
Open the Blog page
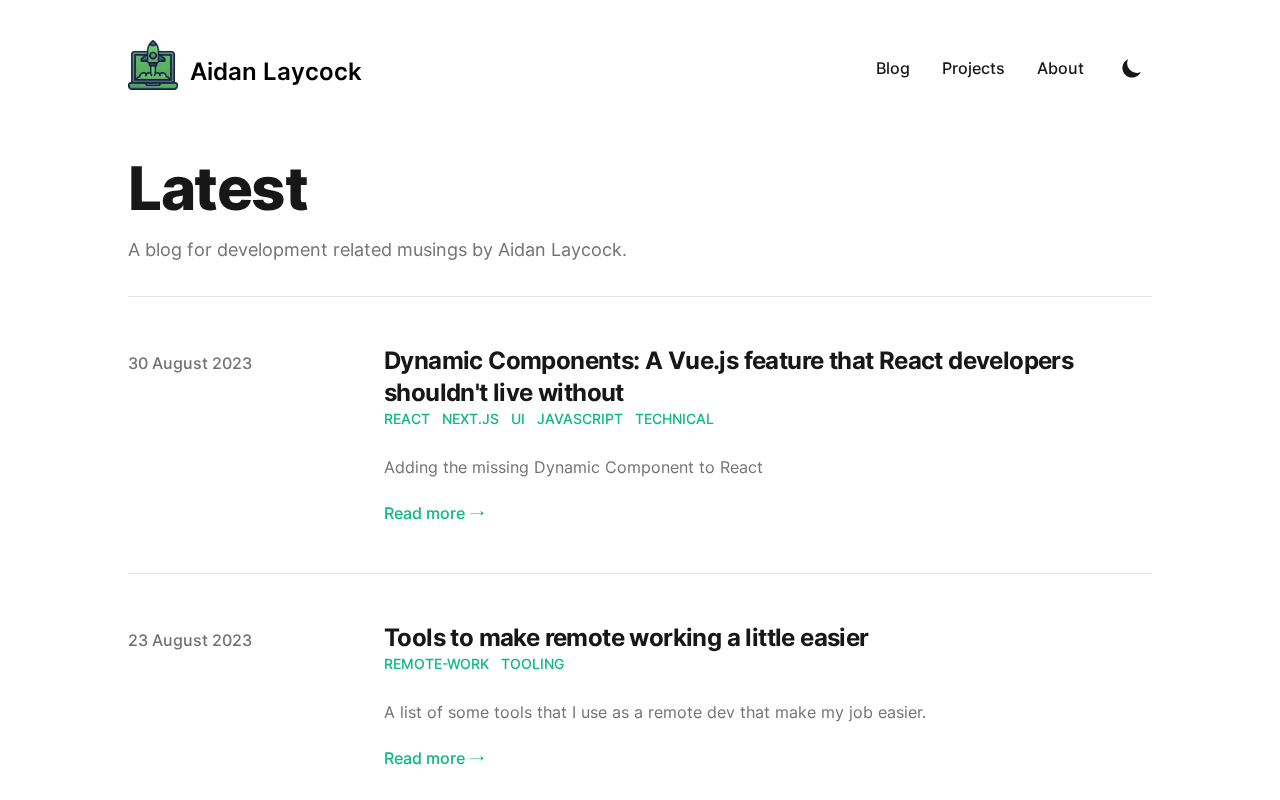click(x=893, y=69)
